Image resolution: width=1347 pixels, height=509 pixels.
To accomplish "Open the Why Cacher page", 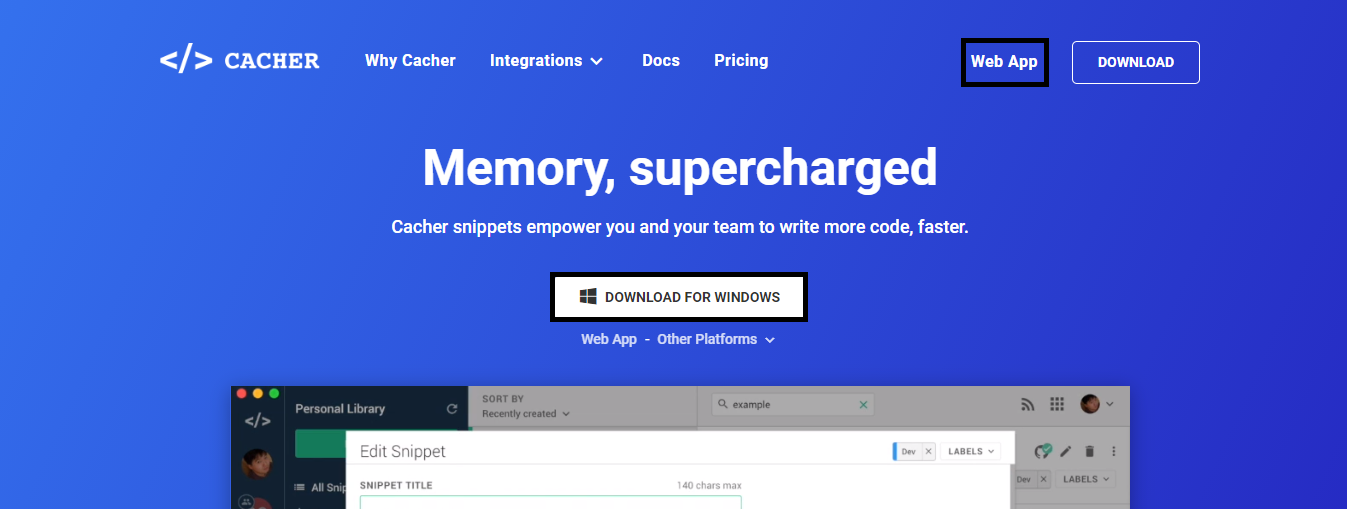I will point(410,61).
